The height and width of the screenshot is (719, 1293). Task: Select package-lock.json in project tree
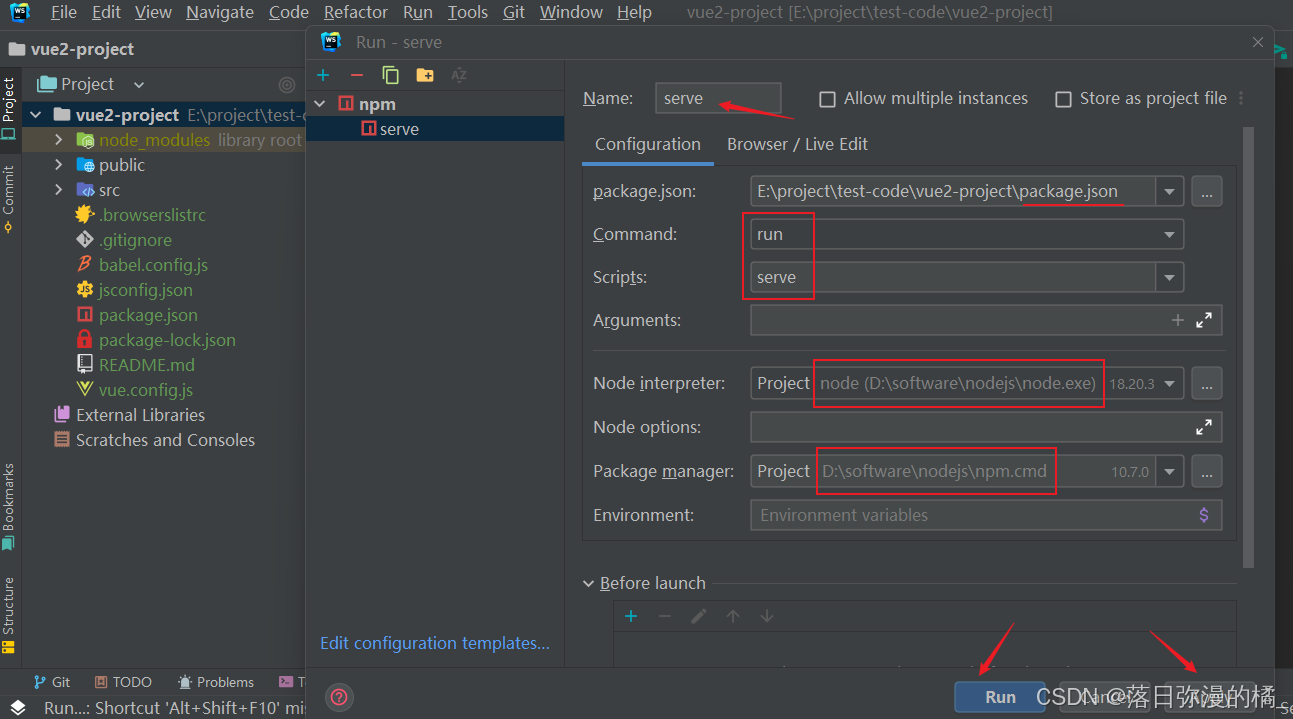pos(167,340)
